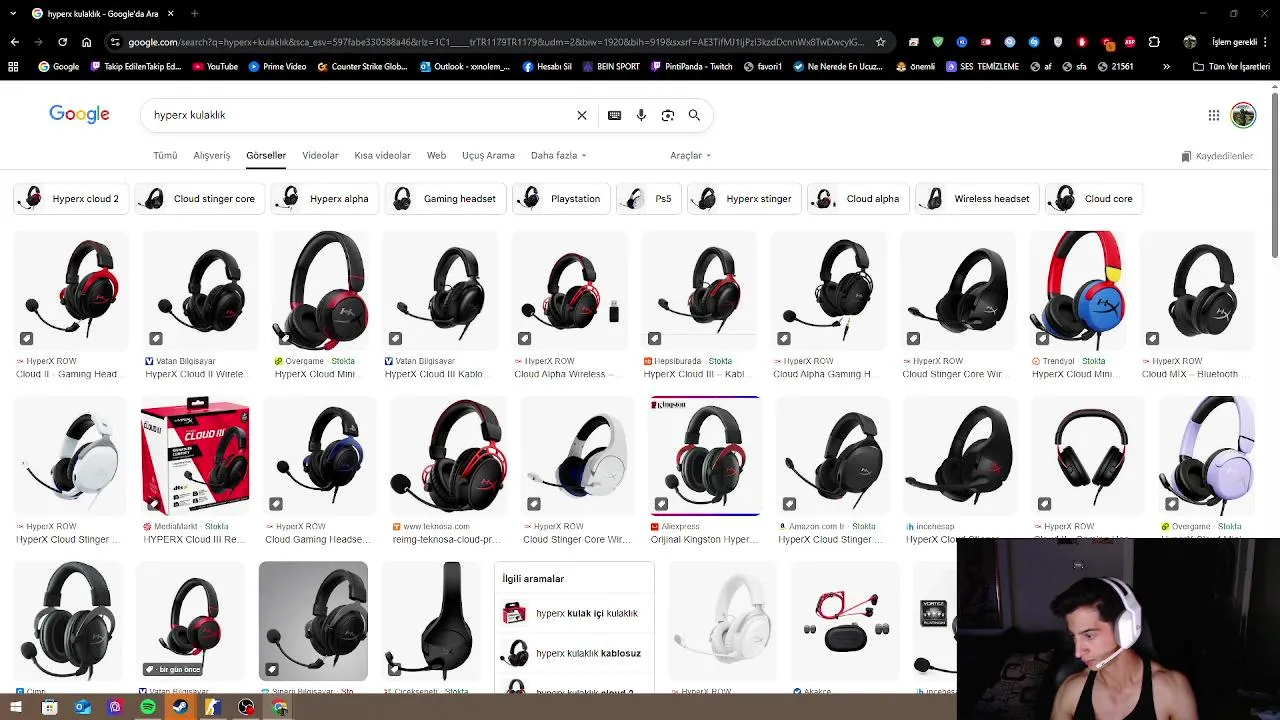Select the Görseller tab
This screenshot has height=720, width=1280.
click(266, 156)
